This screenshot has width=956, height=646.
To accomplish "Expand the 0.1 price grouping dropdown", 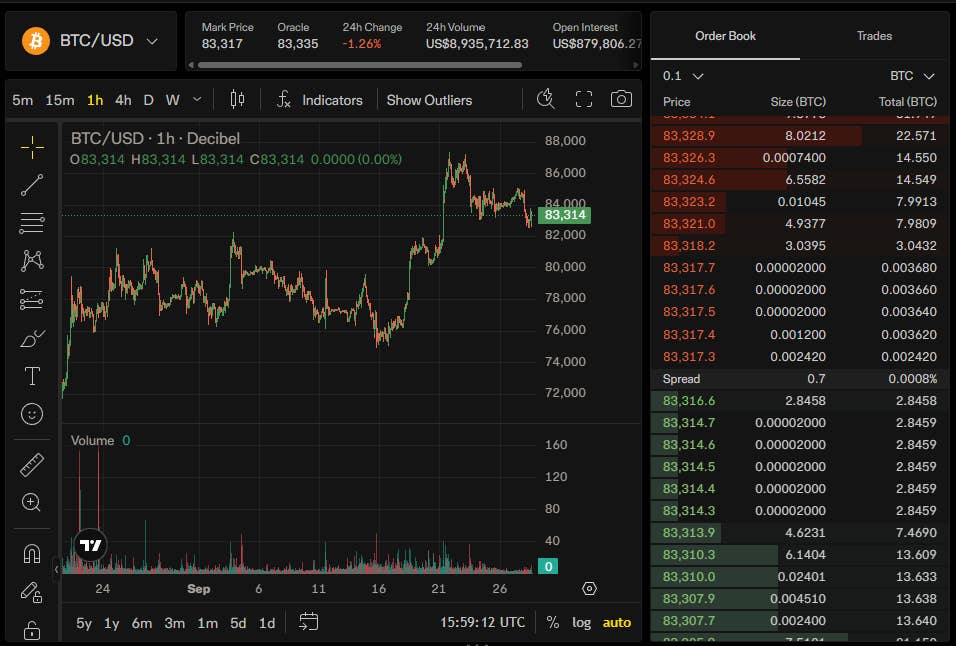I will pyautogui.click(x=683, y=76).
